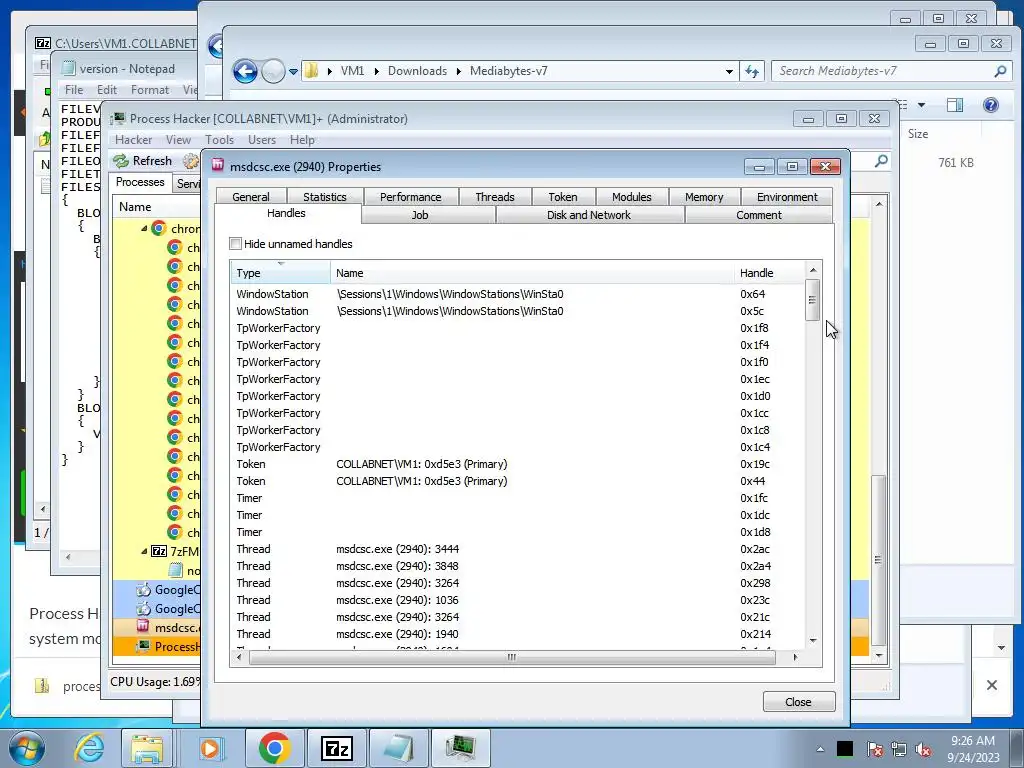Click the handles list vertical scrollbar thumb
Image resolution: width=1024 pixels, height=768 pixels.
(x=812, y=300)
